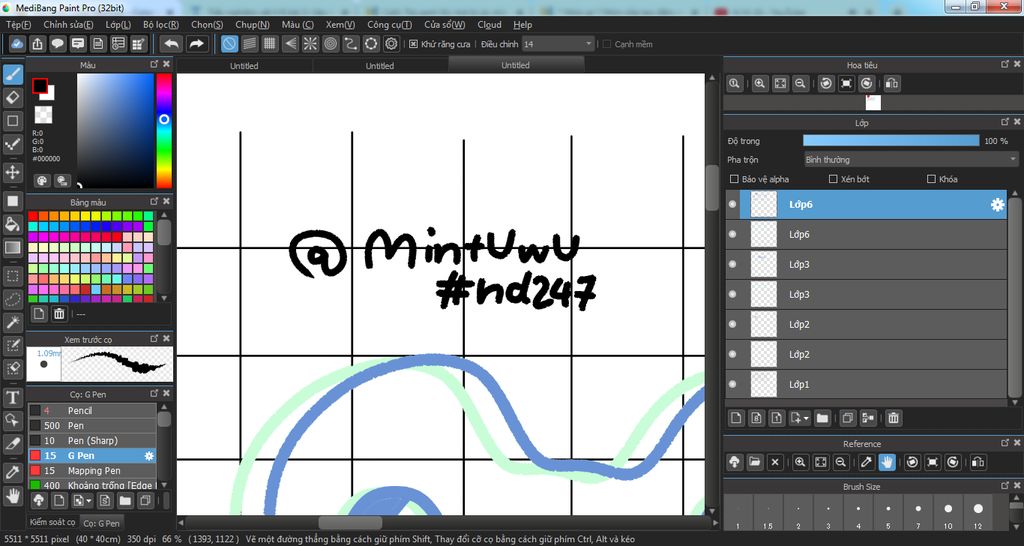
Task: Select the eyedropper in the Reference panel
Action: coord(867,462)
